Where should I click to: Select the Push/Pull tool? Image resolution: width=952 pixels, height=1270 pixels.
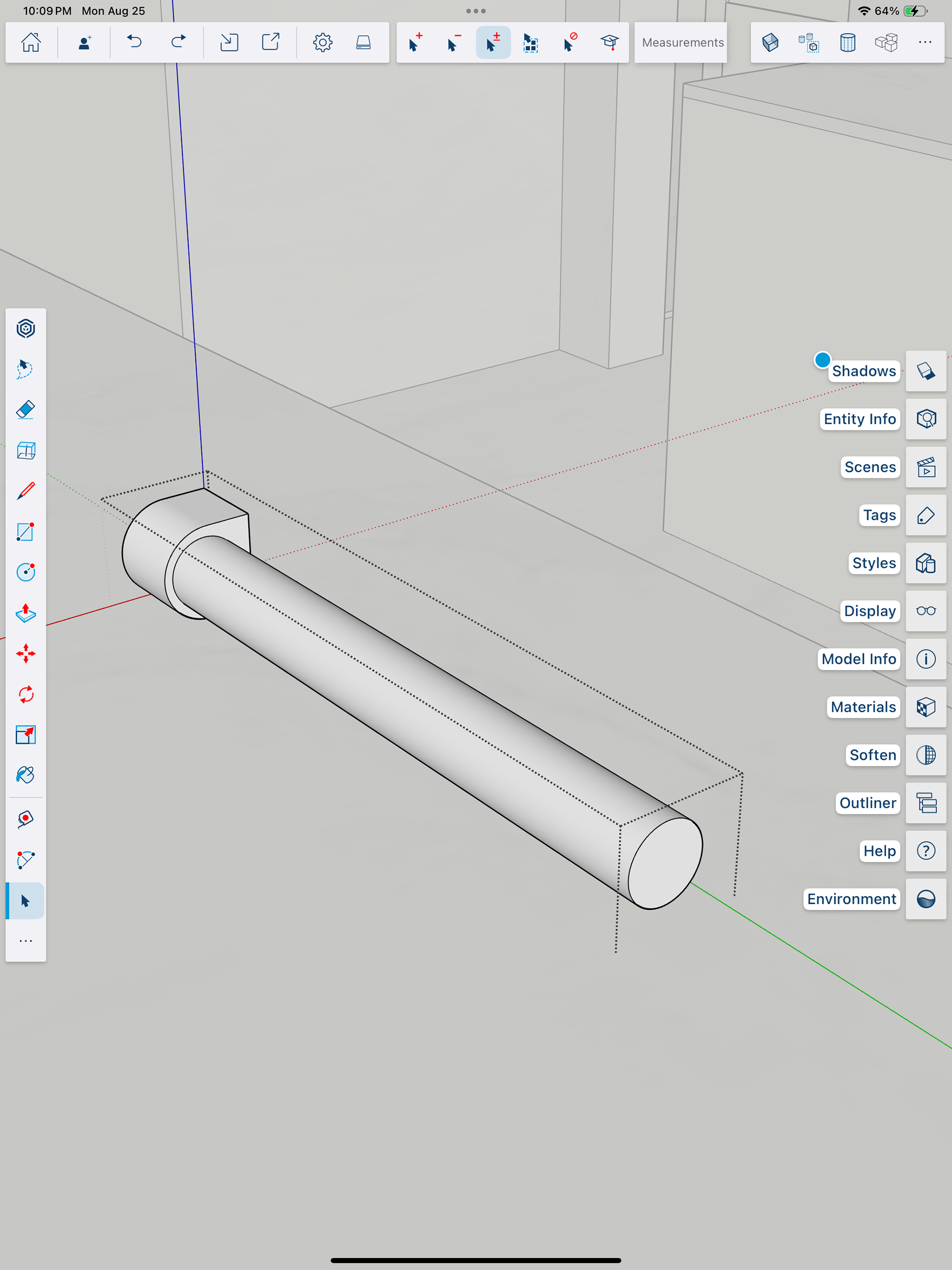(x=26, y=613)
